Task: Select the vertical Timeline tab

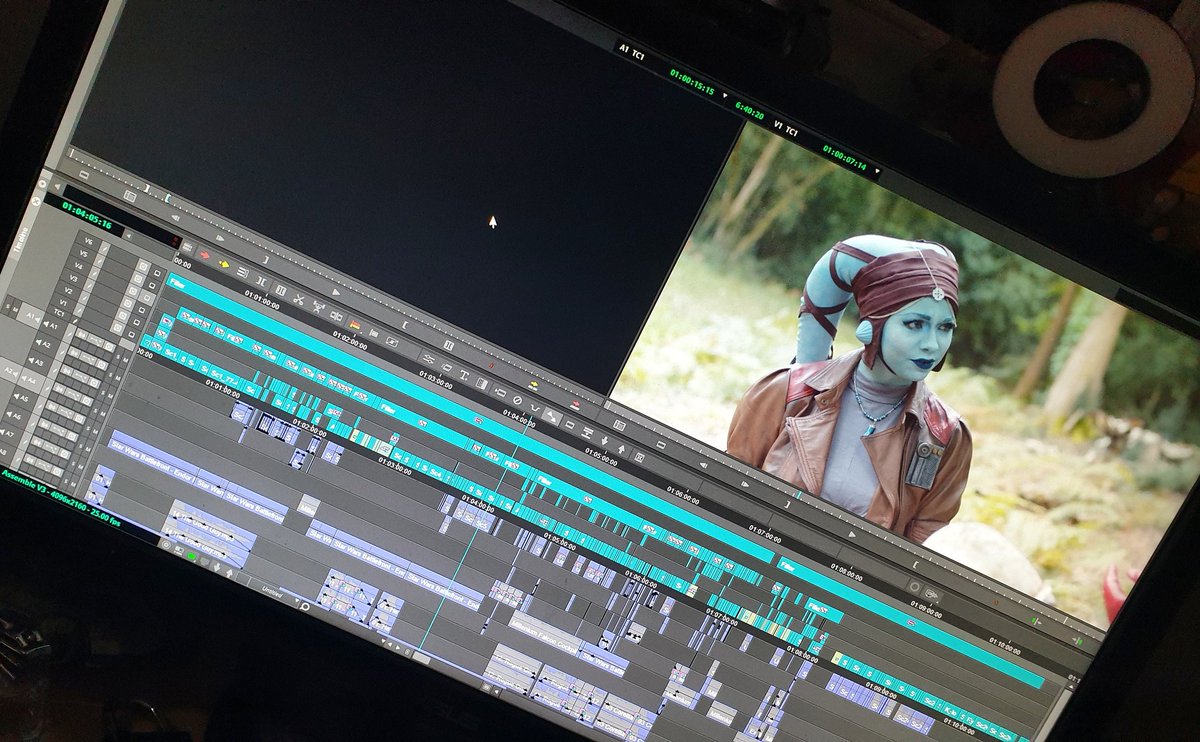Action: point(21,240)
